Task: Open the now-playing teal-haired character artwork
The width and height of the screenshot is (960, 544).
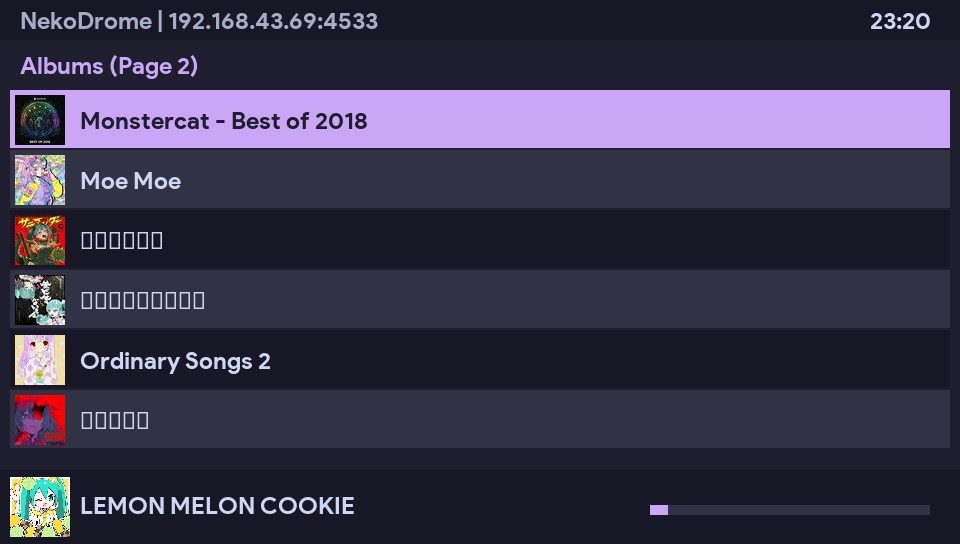Action: pos(40,506)
